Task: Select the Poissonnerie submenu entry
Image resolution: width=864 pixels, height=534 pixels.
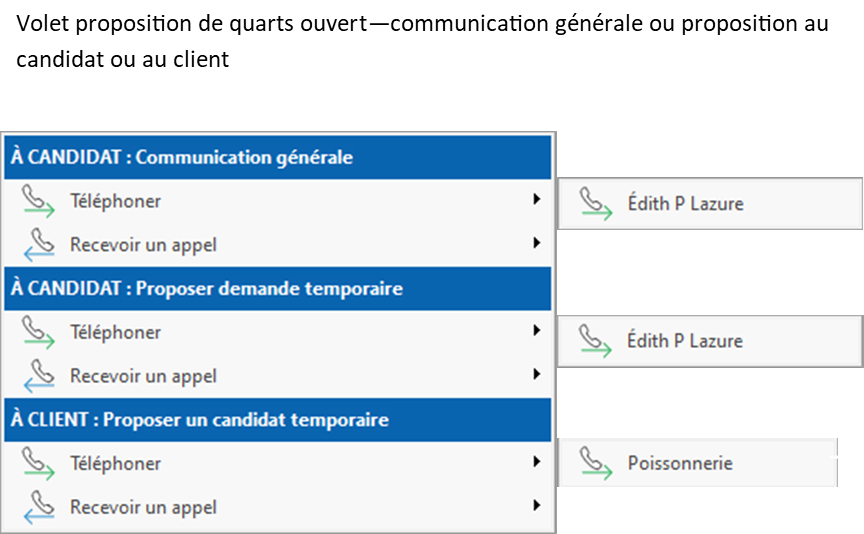Action: tap(680, 463)
